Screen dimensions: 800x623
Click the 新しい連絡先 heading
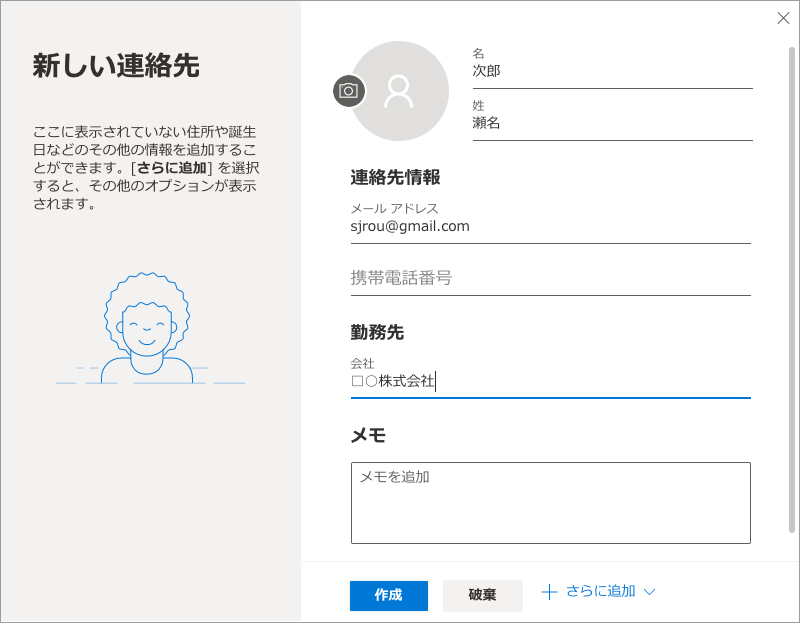click(x=116, y=67)
